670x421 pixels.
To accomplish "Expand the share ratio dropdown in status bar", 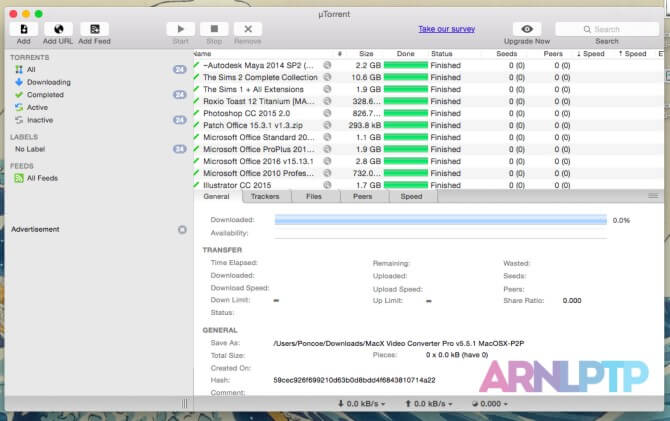I will click(x=490, y=402).
